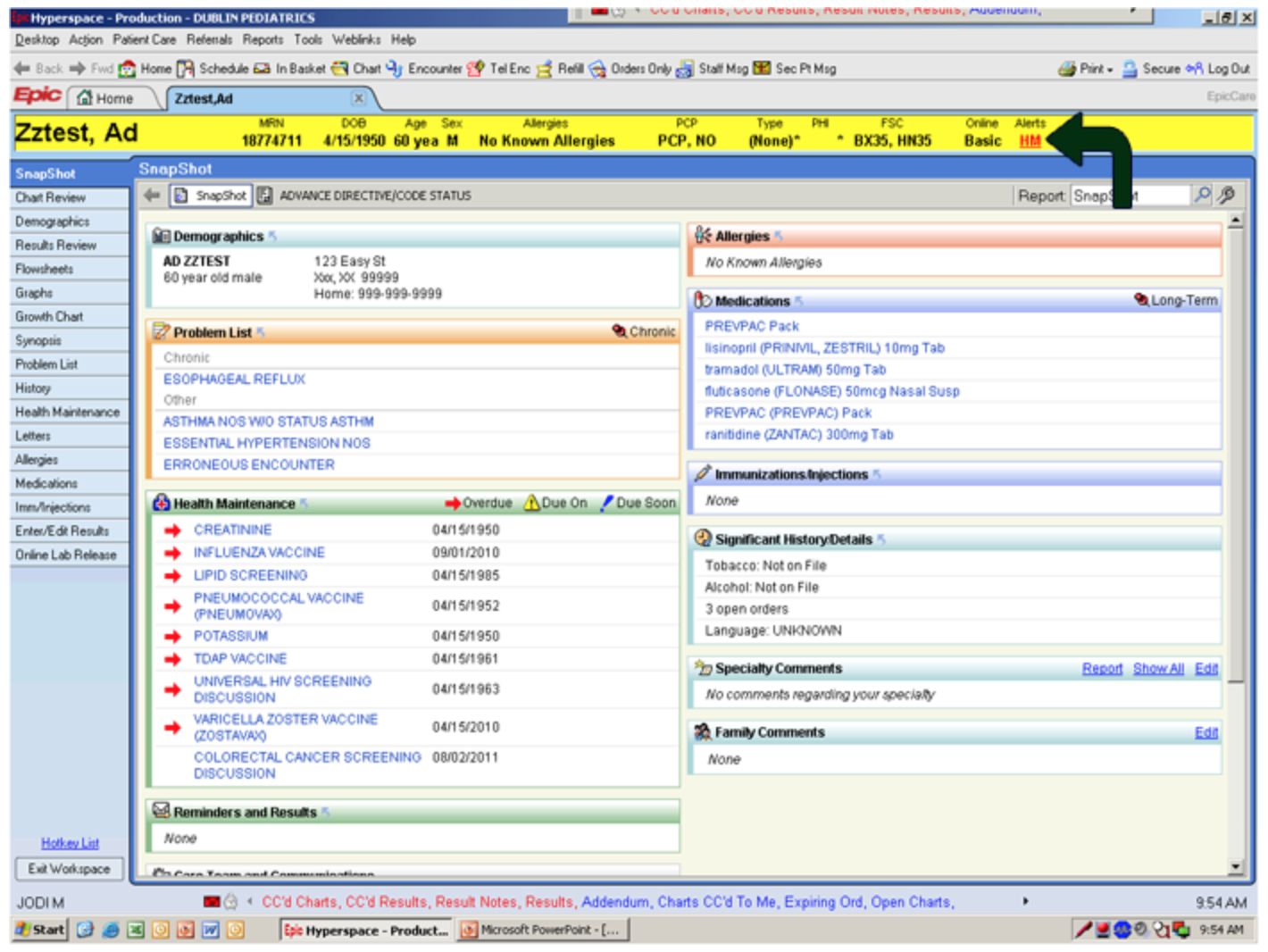Image resolution: width=1268 pixels, height=952 pixels.
Task: Click status bar right scroll arrow
Action: tap(1025, 901)
